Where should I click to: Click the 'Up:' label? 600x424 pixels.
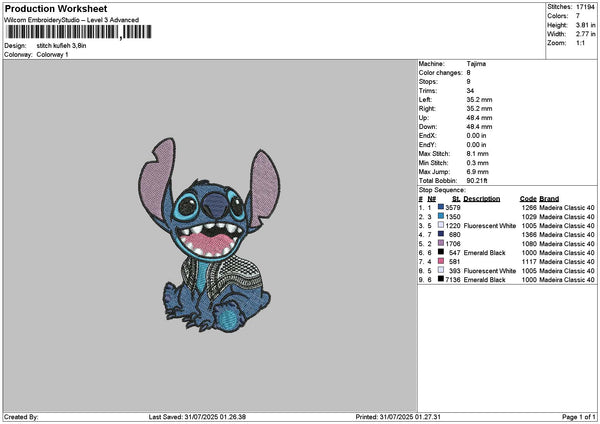(x=424, y=118)
